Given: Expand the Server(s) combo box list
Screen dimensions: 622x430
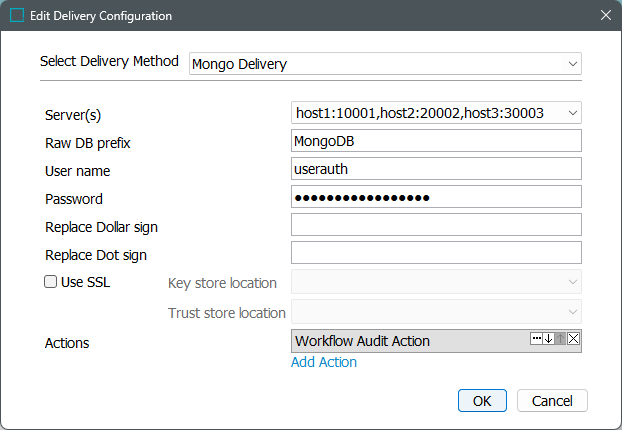Looking at the screenshot, I should click(x=572, y=113).
